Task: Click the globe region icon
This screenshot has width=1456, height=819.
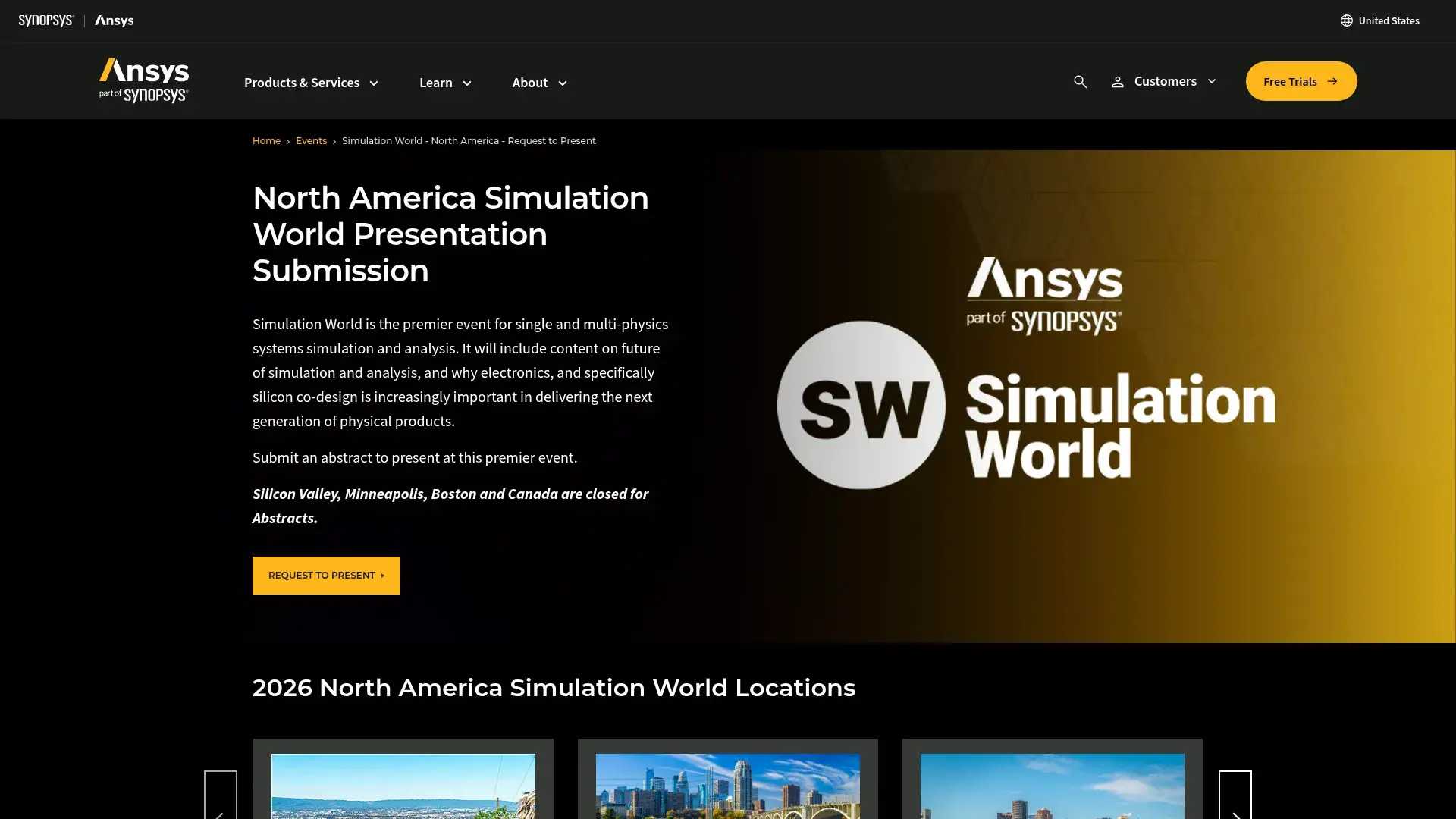Action: click(x=1347, y=20)
